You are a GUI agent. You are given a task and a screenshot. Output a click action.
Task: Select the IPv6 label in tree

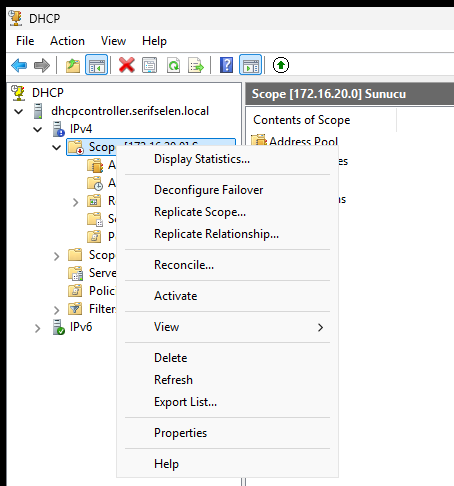point(81,327)
